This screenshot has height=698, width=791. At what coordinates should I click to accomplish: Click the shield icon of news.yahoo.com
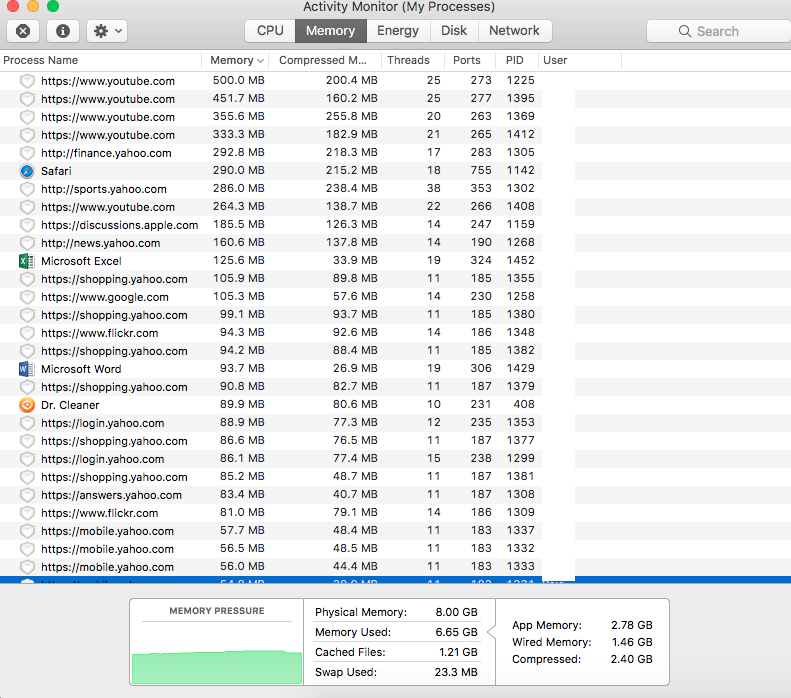tap(27, 243)
